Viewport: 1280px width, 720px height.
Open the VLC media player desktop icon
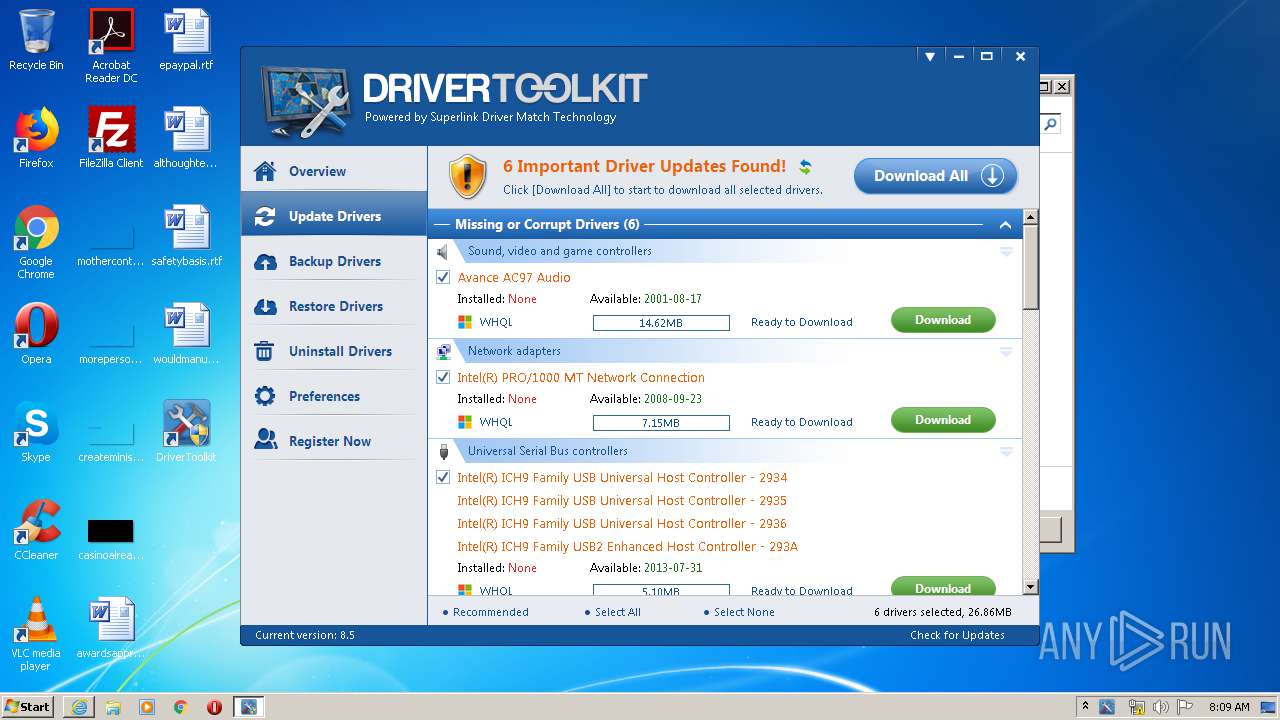pos(36,633)
